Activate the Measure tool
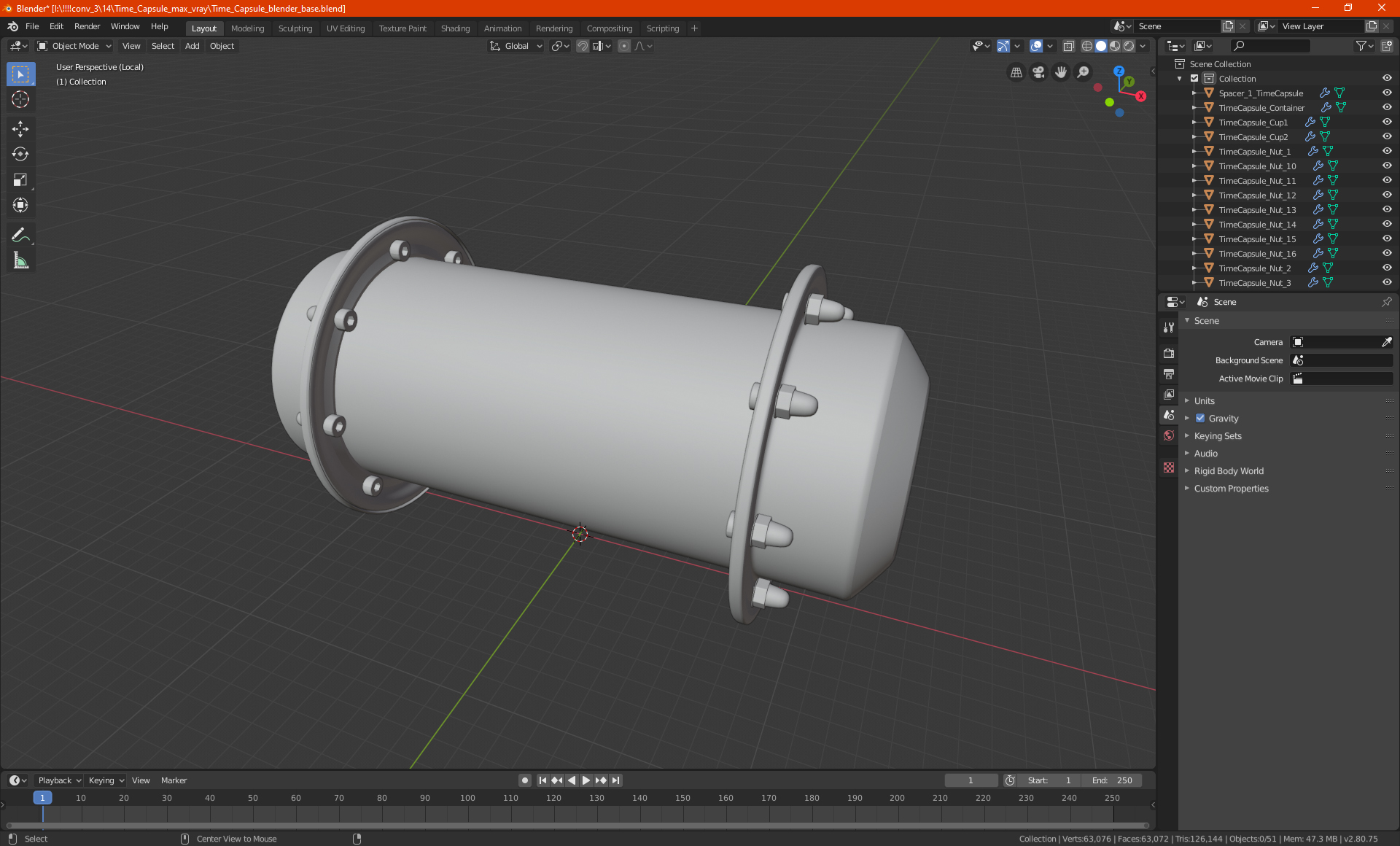 point(20,260)
